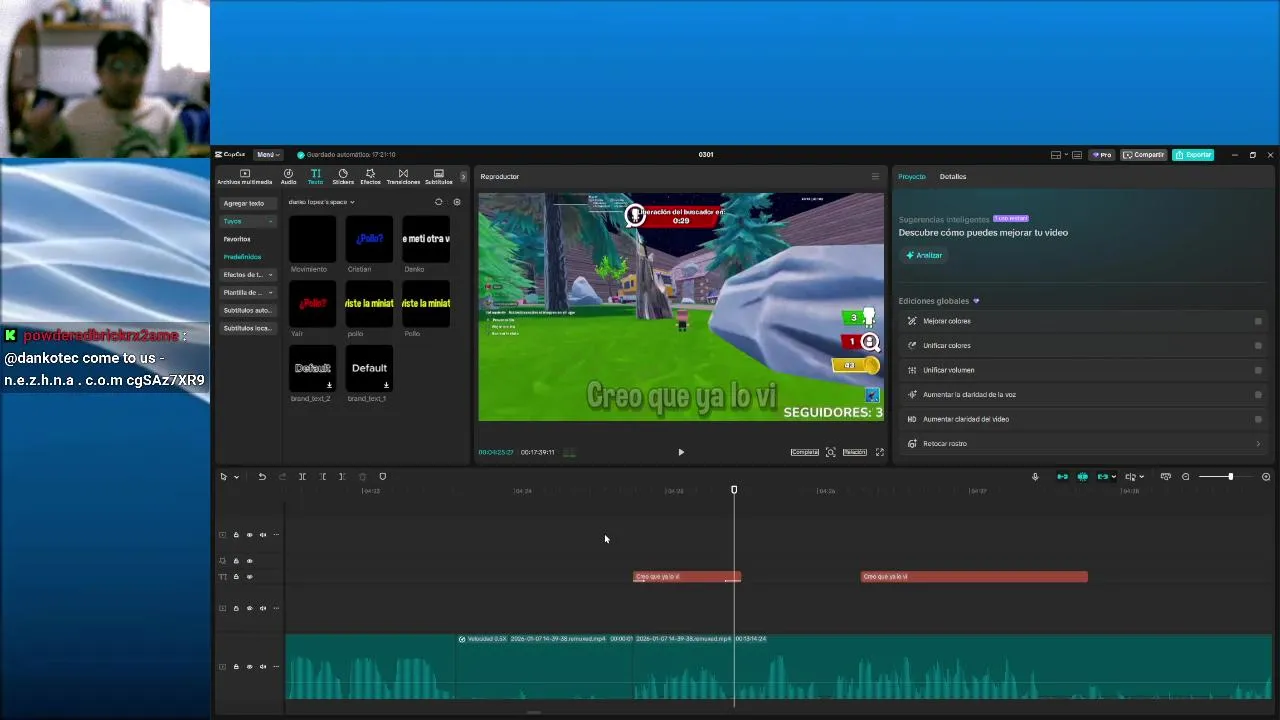Switch to the Proyecto tab
1280x720 pixels.
click(x=912, y=177)
